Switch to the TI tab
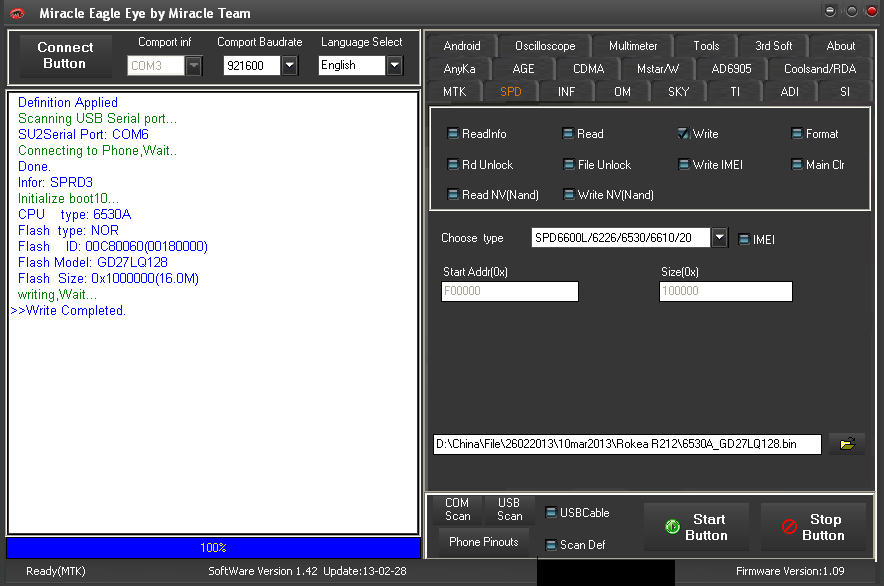Screen dimensions: 884x586 point(735,91)
